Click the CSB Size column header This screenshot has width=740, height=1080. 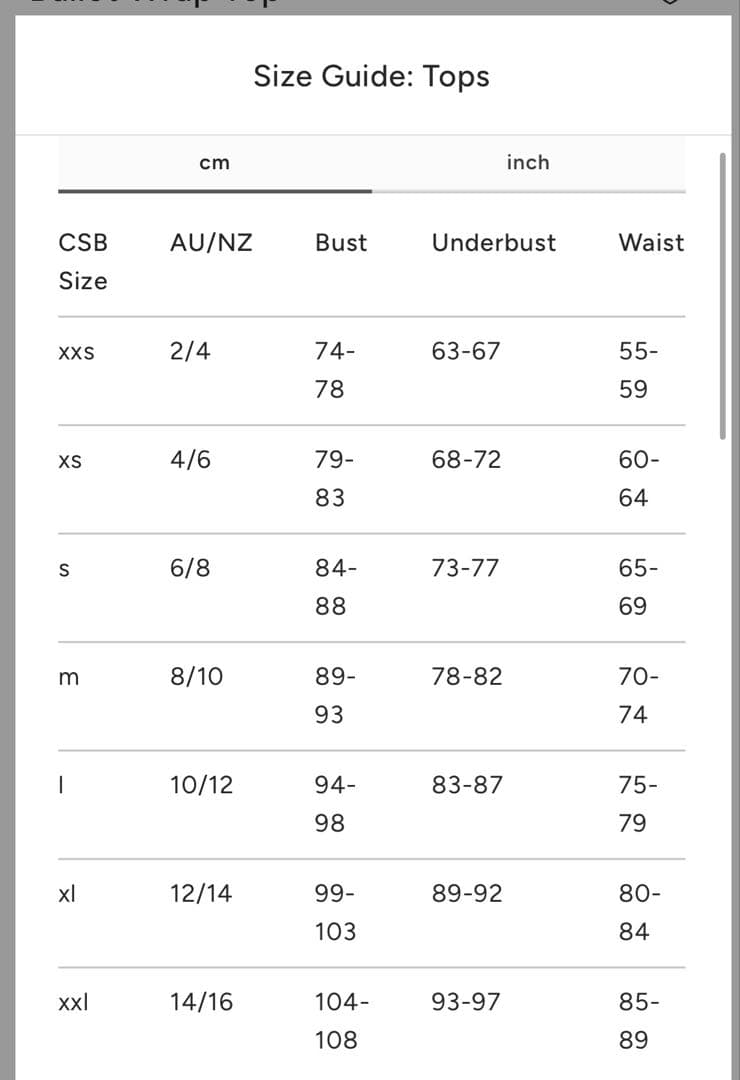point(83,261)
